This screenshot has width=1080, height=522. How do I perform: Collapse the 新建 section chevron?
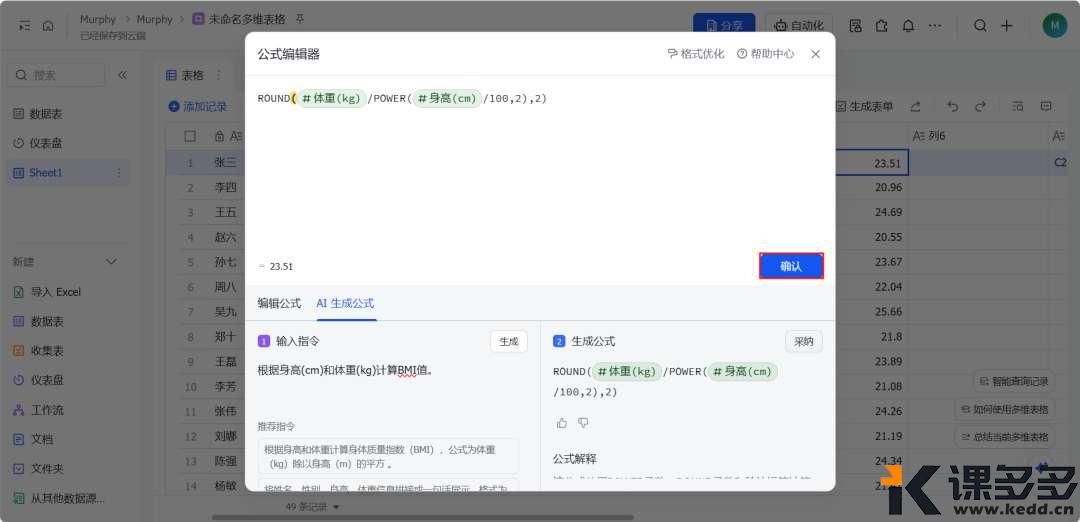111,262
